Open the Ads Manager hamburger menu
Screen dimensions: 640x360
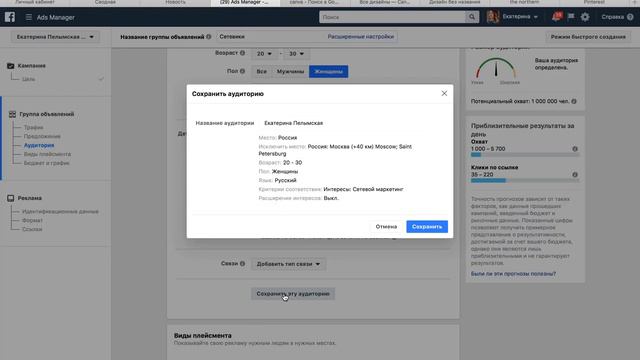(x=29, y=17)
